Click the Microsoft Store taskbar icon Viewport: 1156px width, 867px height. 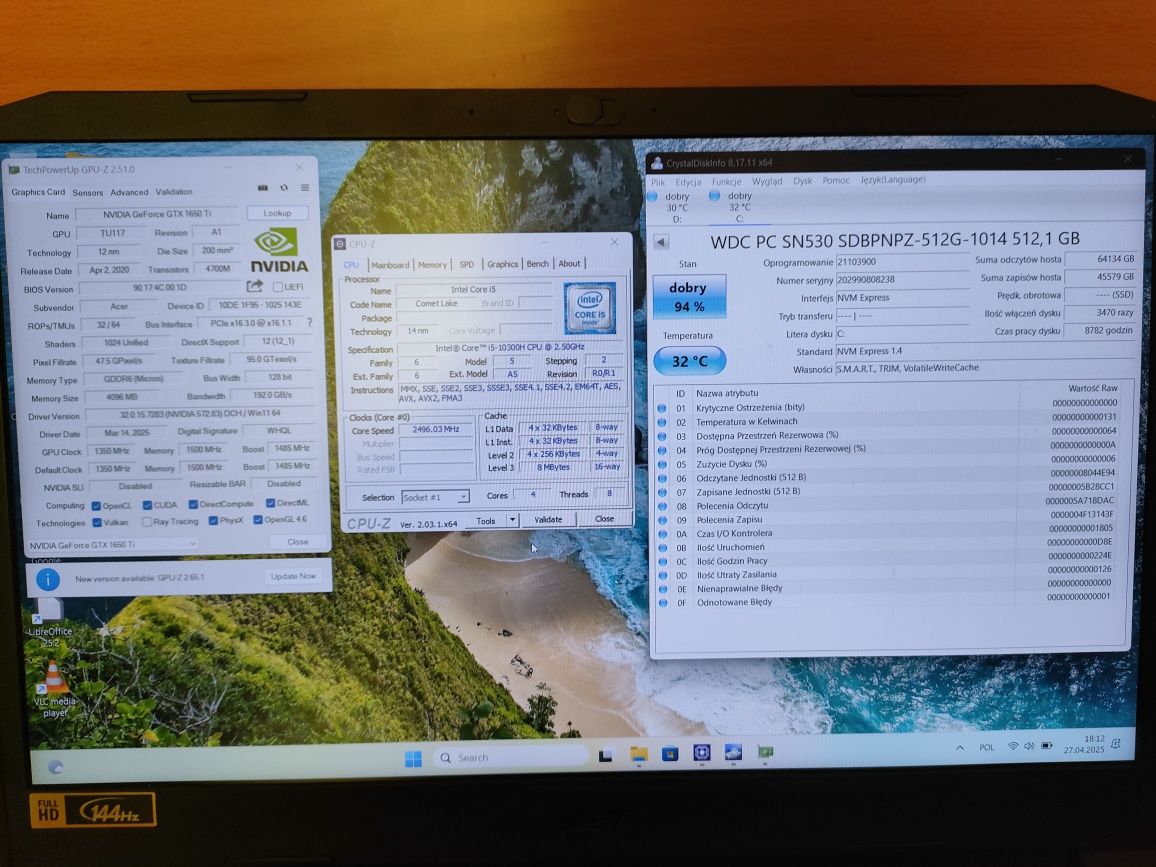tap(669, 753)
